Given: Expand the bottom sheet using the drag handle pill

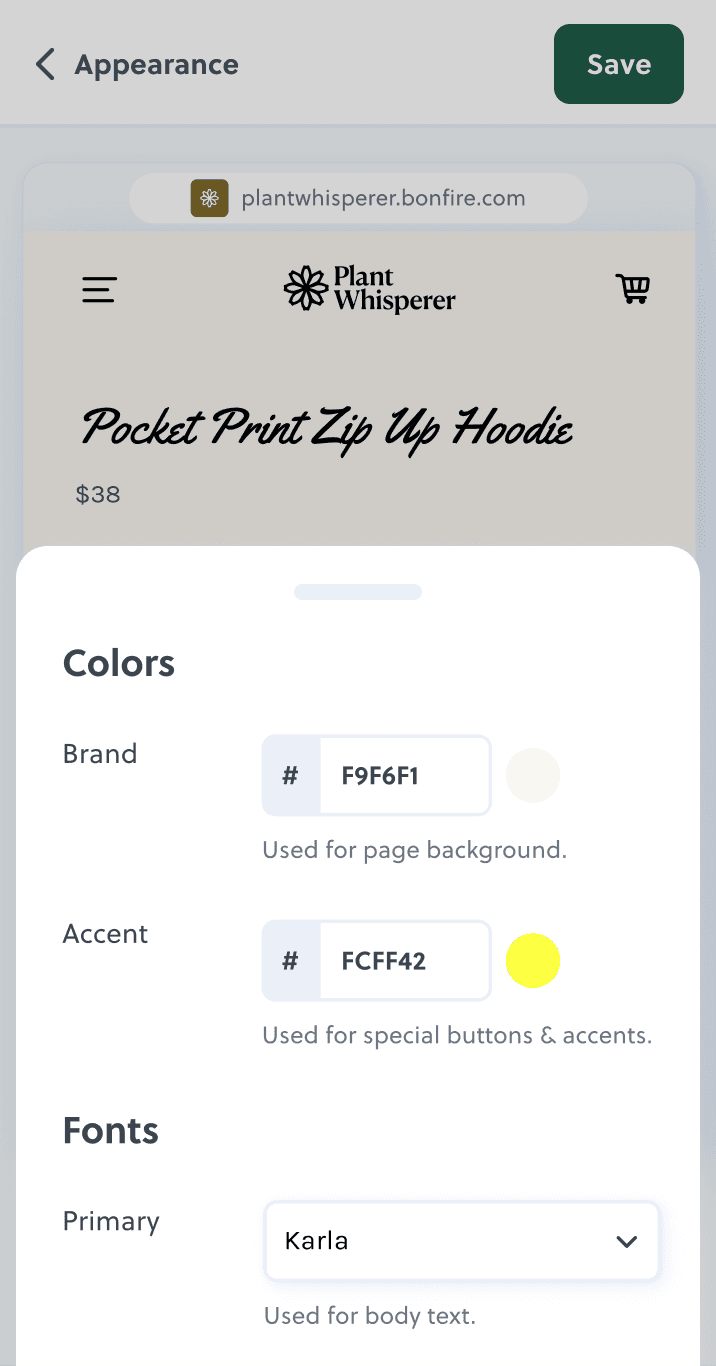Looking at the screenshot, I should (x=357, y=591).
